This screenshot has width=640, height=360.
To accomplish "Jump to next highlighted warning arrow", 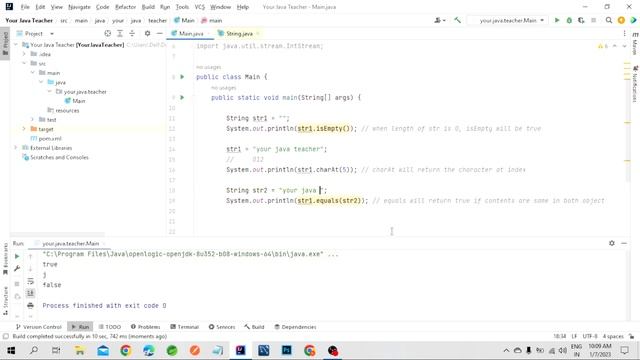I will coord(624,46).
